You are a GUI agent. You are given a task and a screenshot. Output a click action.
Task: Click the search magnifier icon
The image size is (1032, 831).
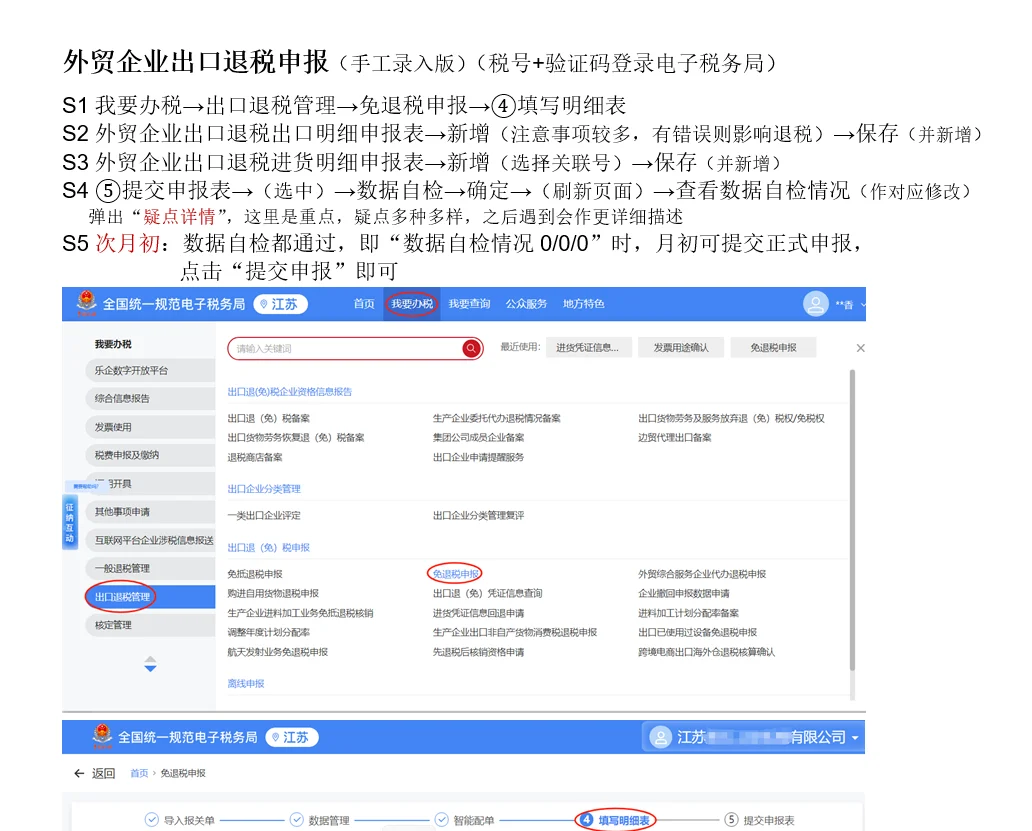[x=470, y=348]
